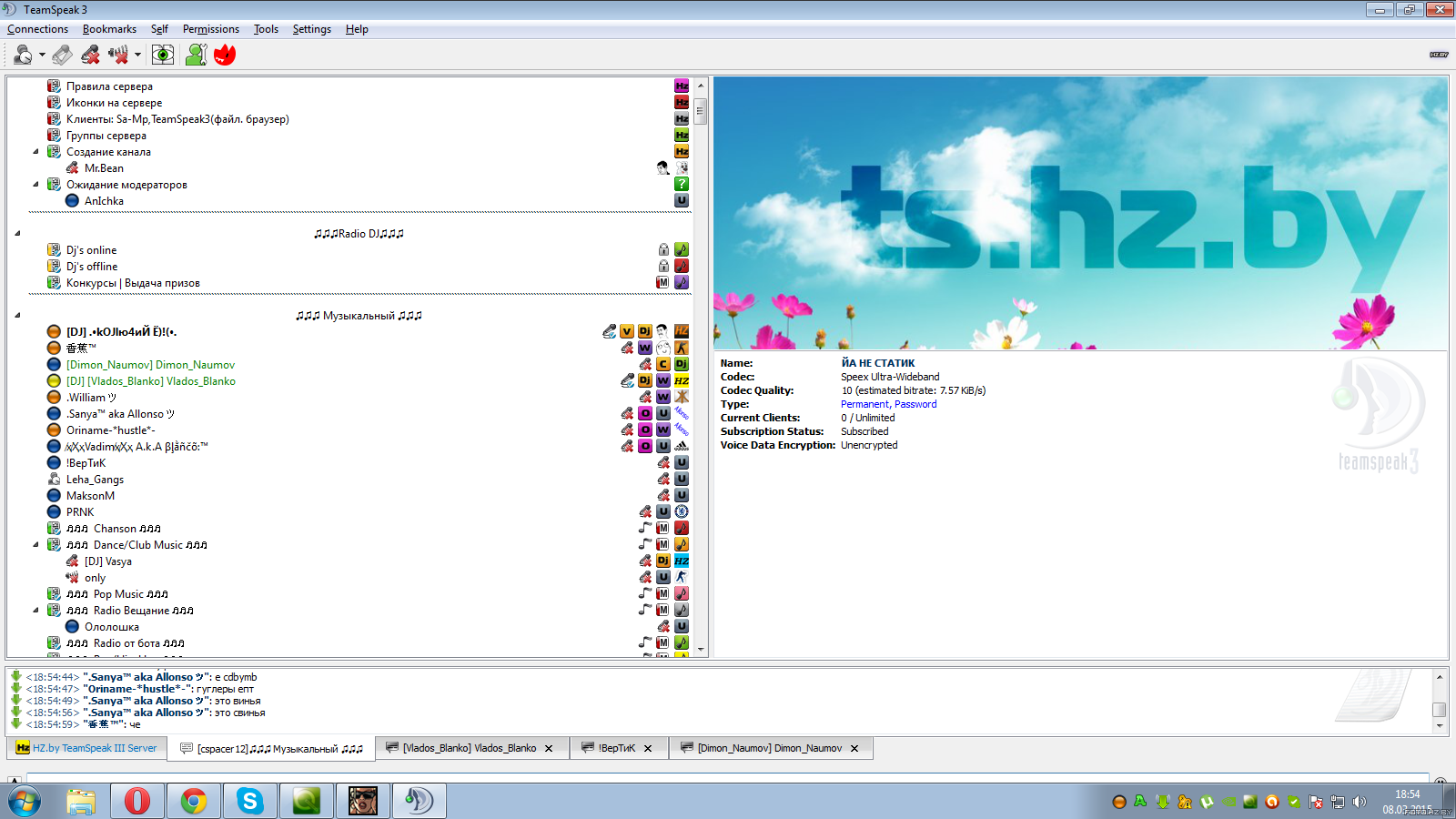This screenshot has height=819, width=1456.
Task: Open Google Chrome from the taskbar
Action: coord(194,801)
